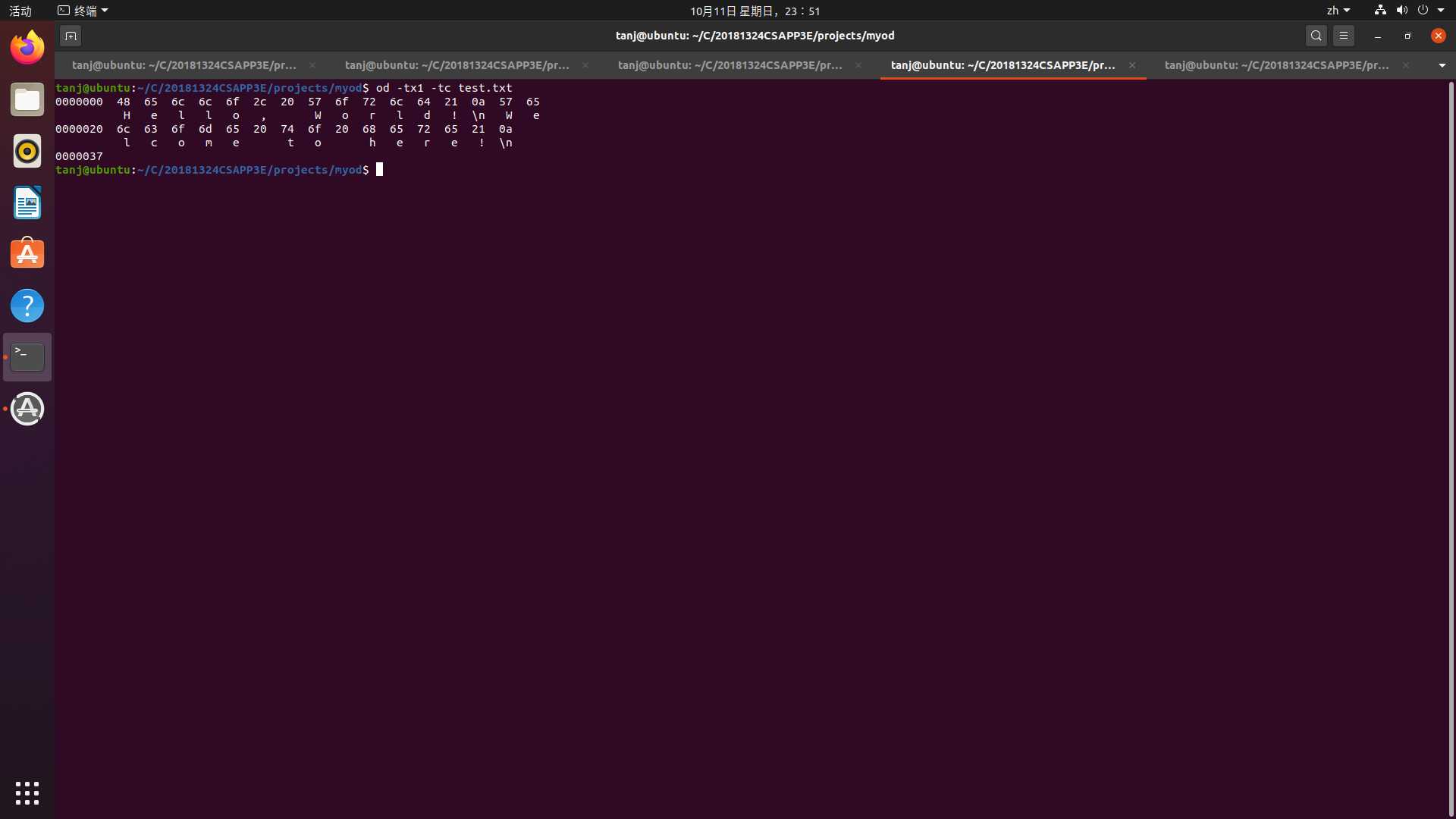Click the volume icon in top bar
The image size is (1456, 819).
tap(1401, 11)
